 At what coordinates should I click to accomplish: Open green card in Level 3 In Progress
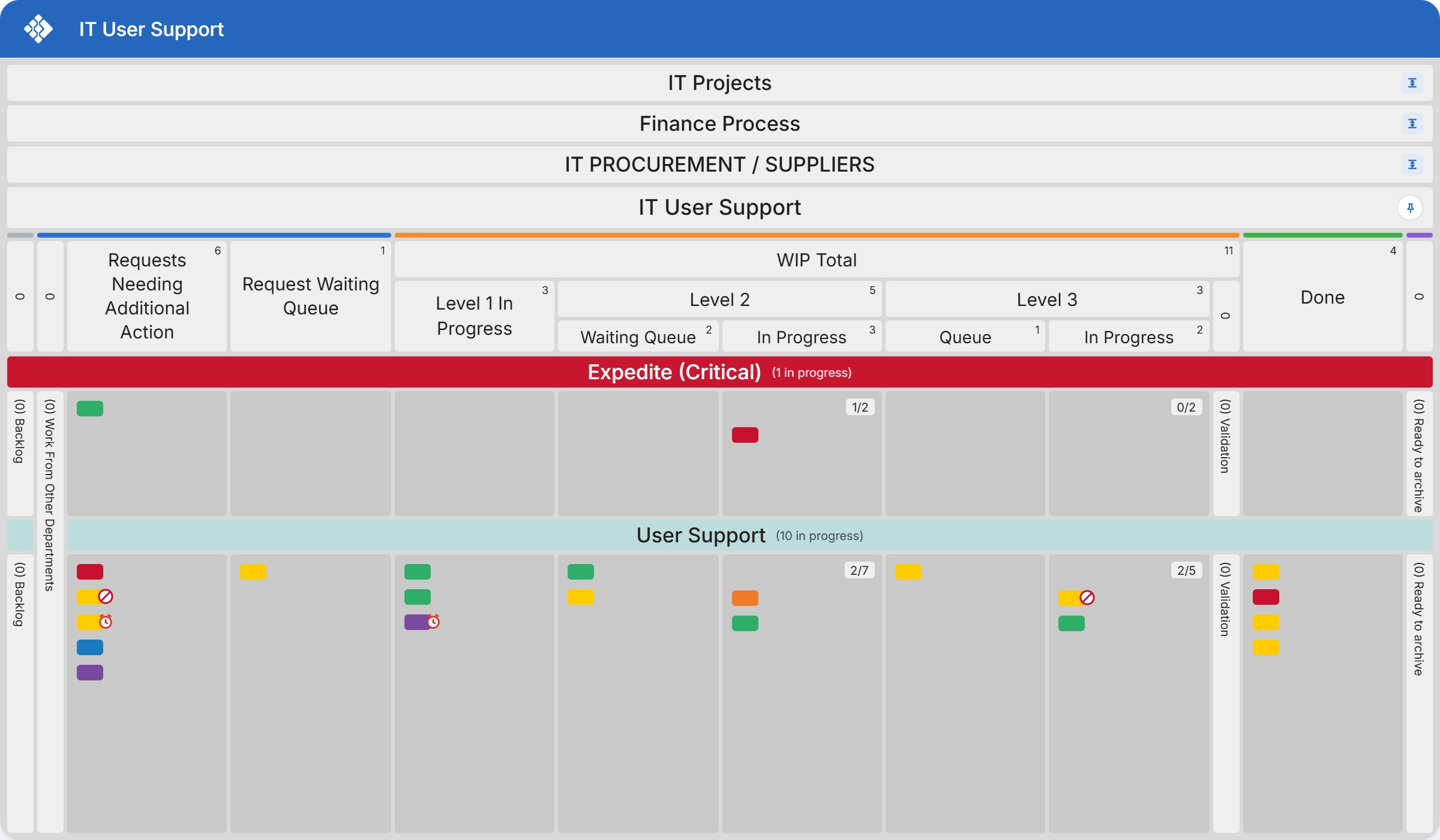click(x=1072, y=623)
